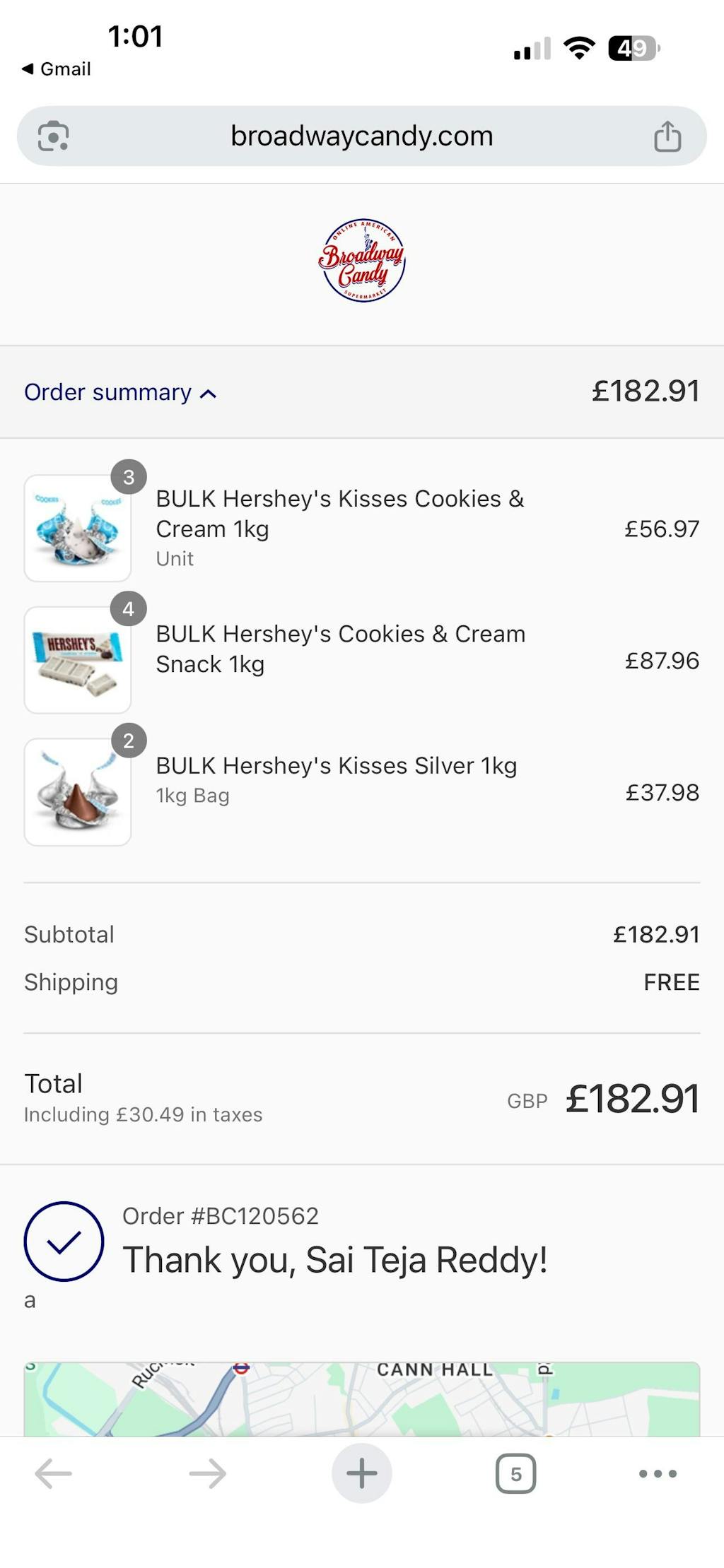Go forward with the right arrow

click(208, 1473)
